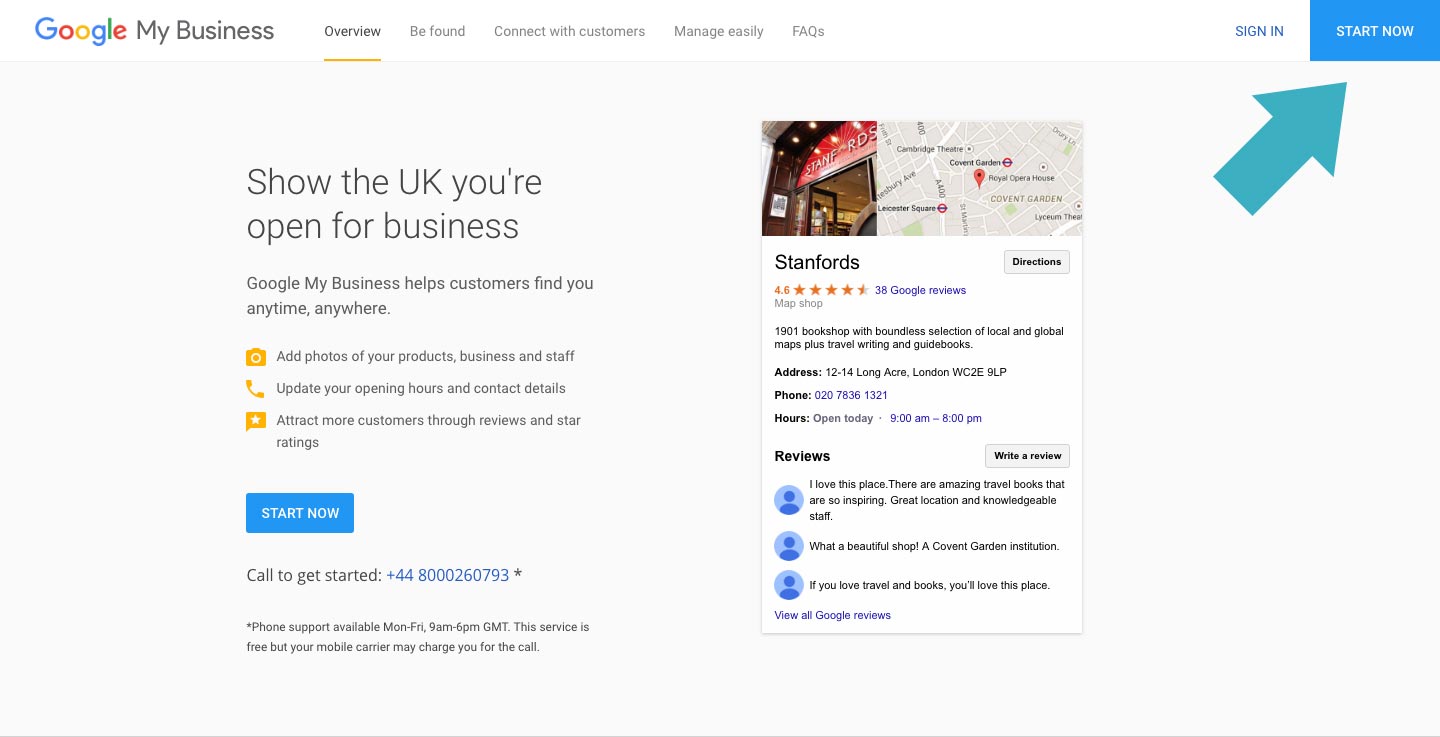1440x737 pixels.
Task: Click the star review icon beside Attract customers
Action: click(x=256, y=422)
